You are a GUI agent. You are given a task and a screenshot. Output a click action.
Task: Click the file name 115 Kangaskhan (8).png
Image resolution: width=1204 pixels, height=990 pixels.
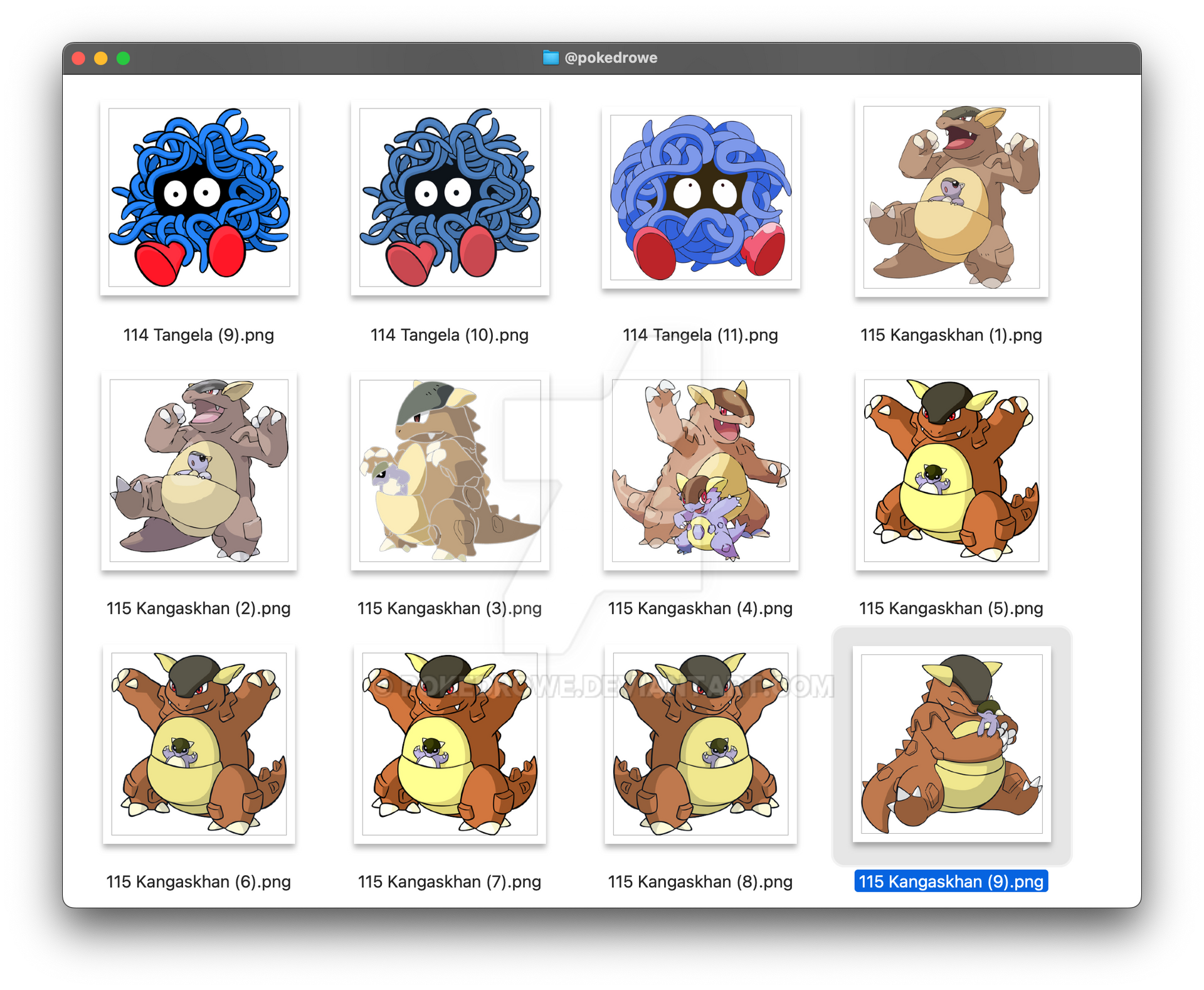pos(700,882)
